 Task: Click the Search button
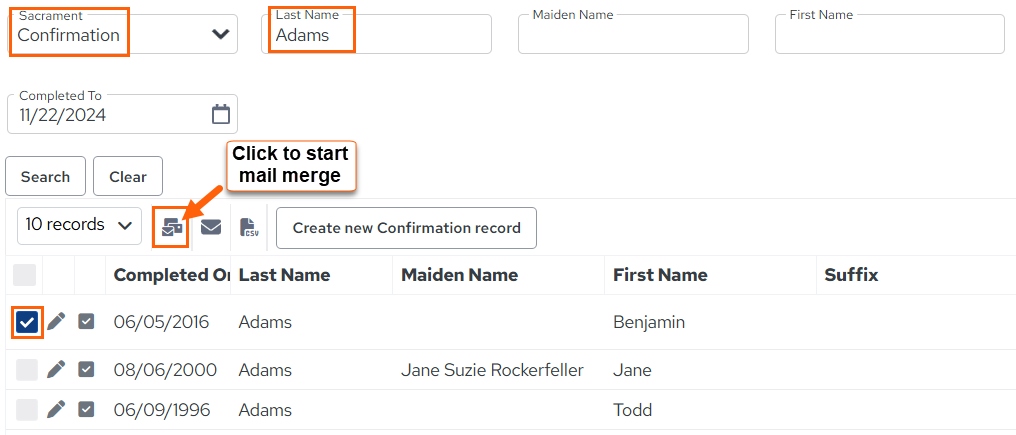(x=45, y=176)
